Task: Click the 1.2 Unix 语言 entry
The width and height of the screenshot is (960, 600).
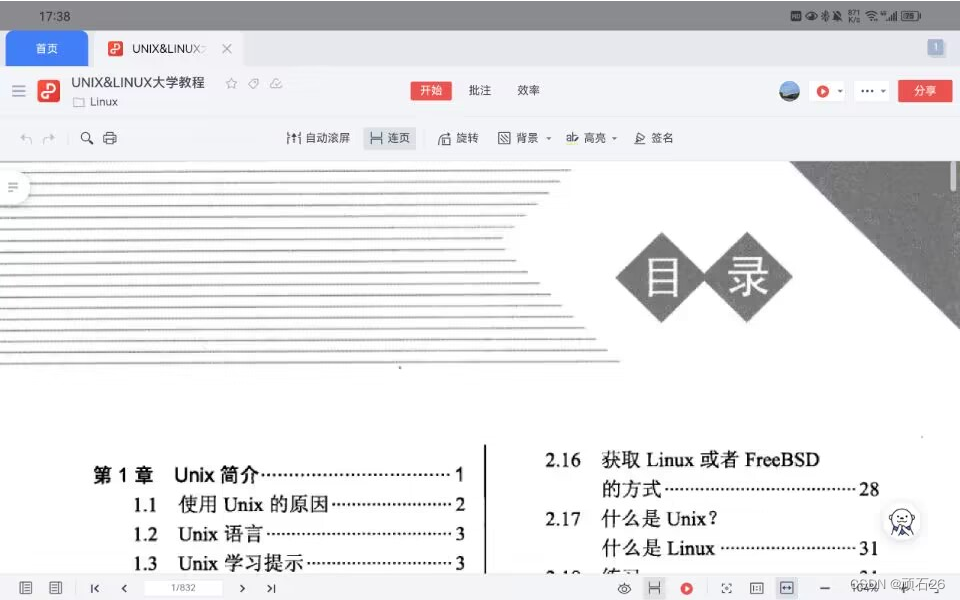Action: [299, 534]
